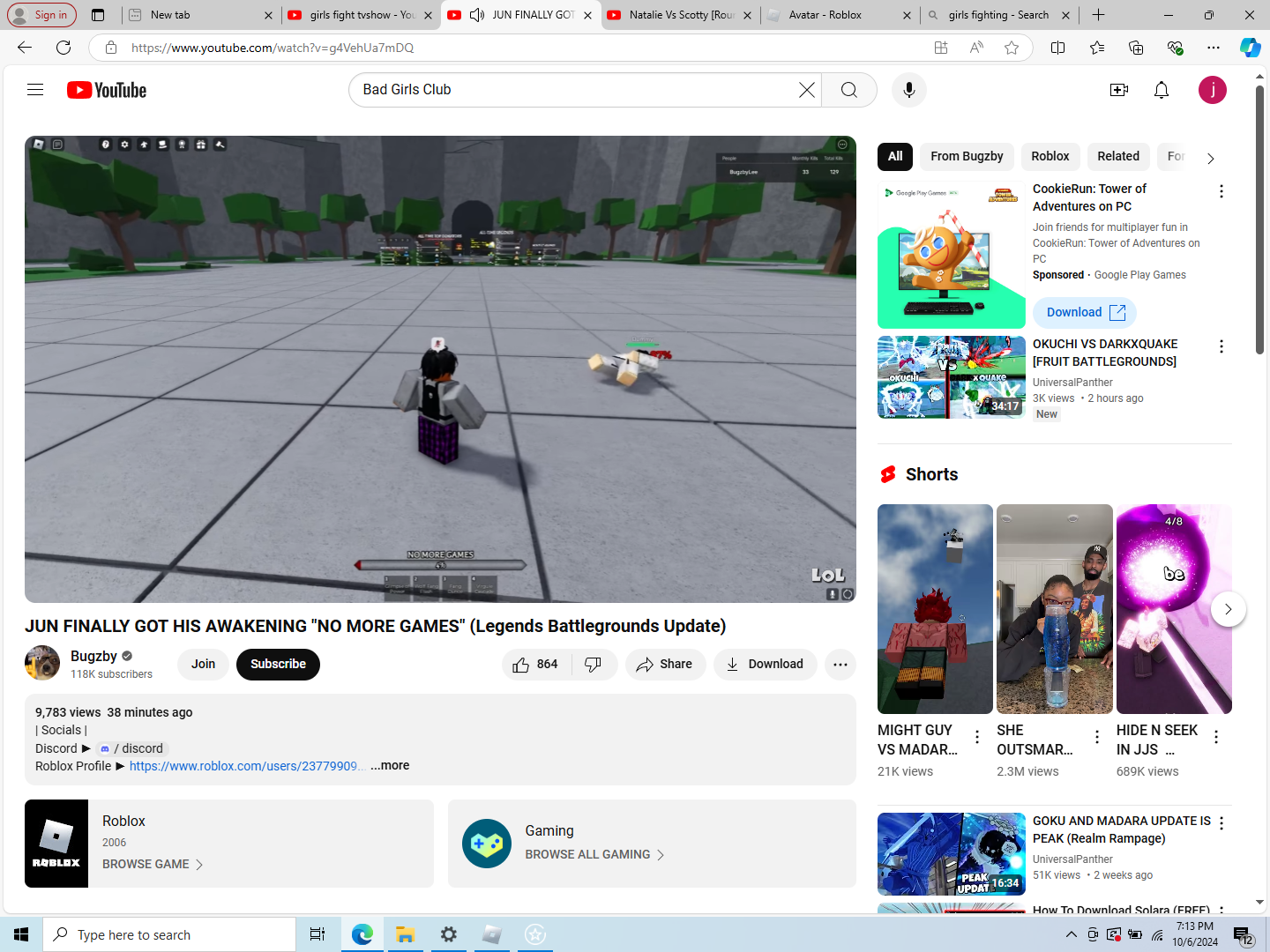Add this page to favorites star
Screen dimensions: 1270x952
(x=1012, y=48)
